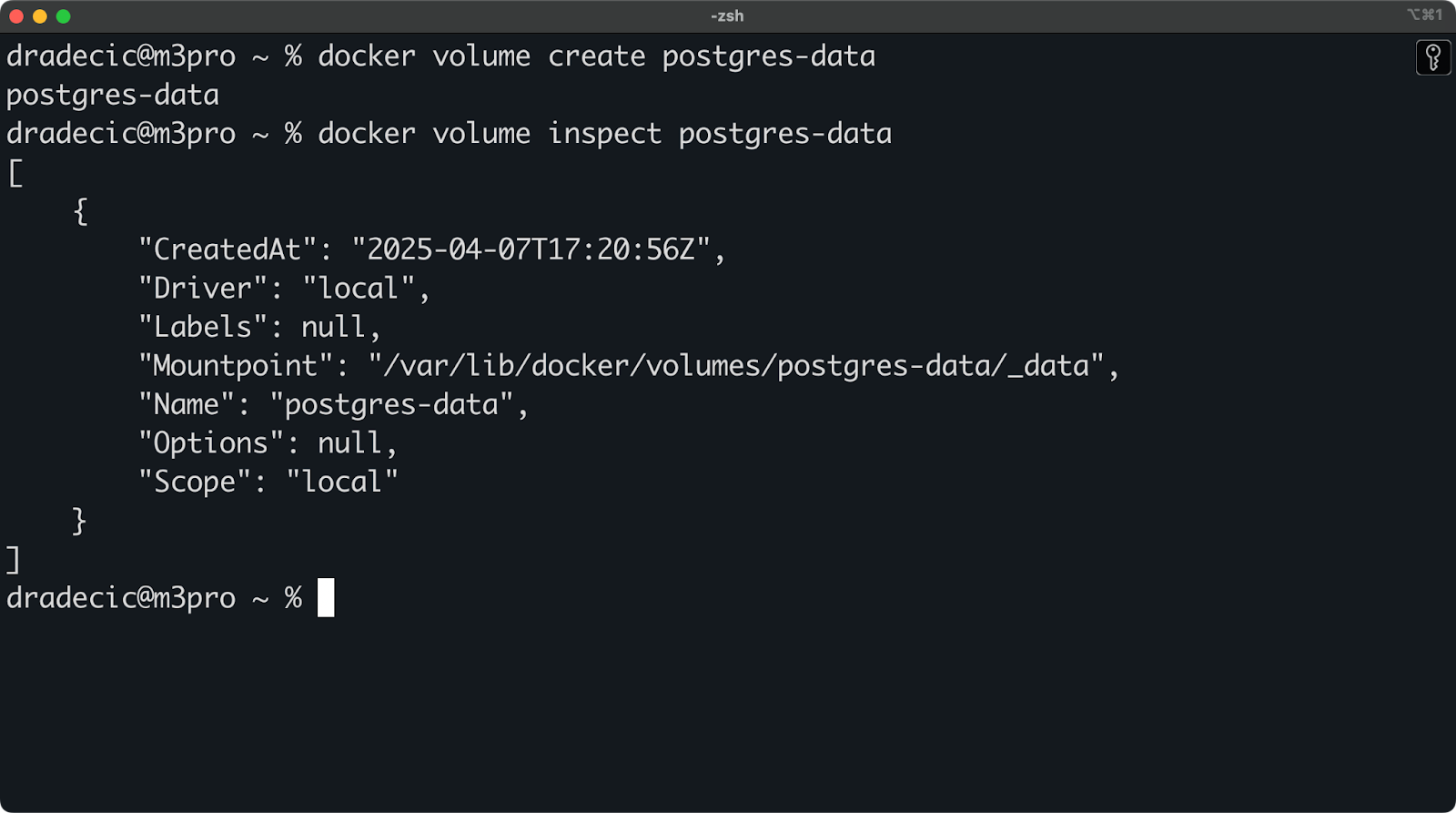1456x813 pixels.
Task: Click the "Options" key in output
Action: tap(211, 443)
